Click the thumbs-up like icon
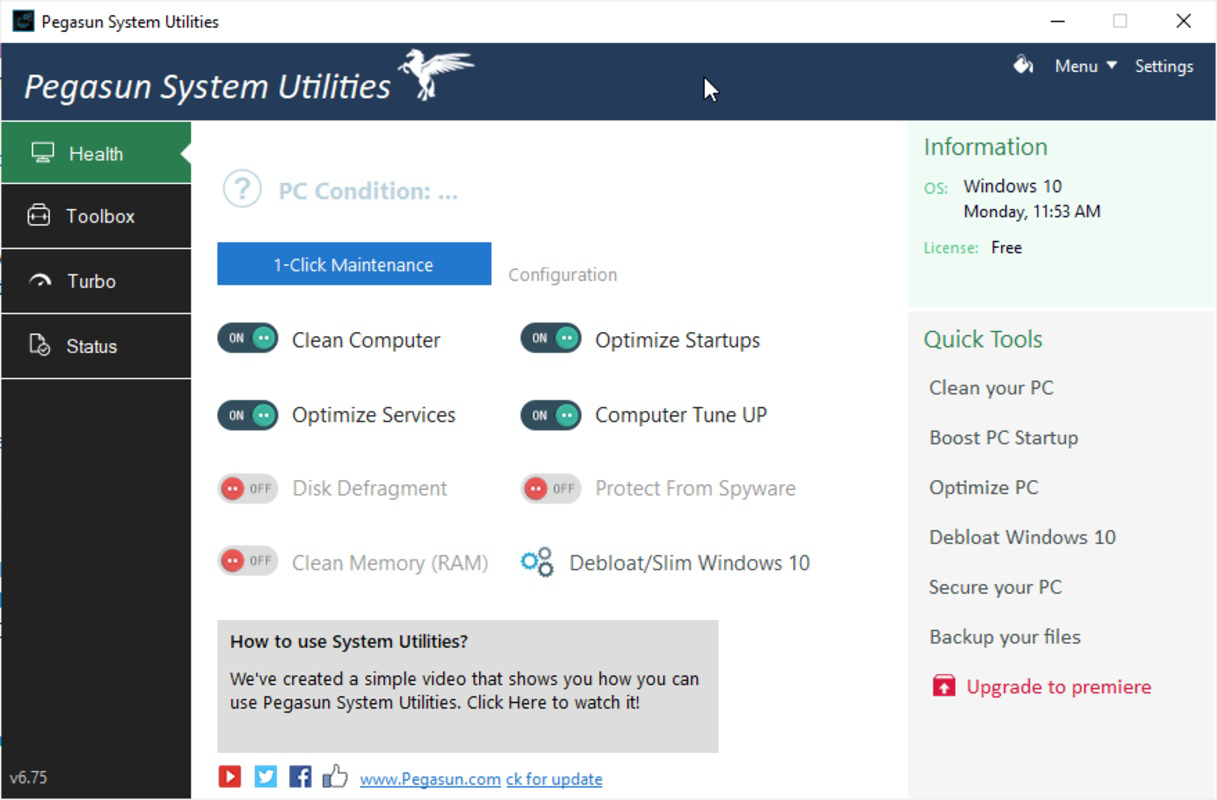The height and width of the screenshot is (800, 1217). click(x=335, y=776)
